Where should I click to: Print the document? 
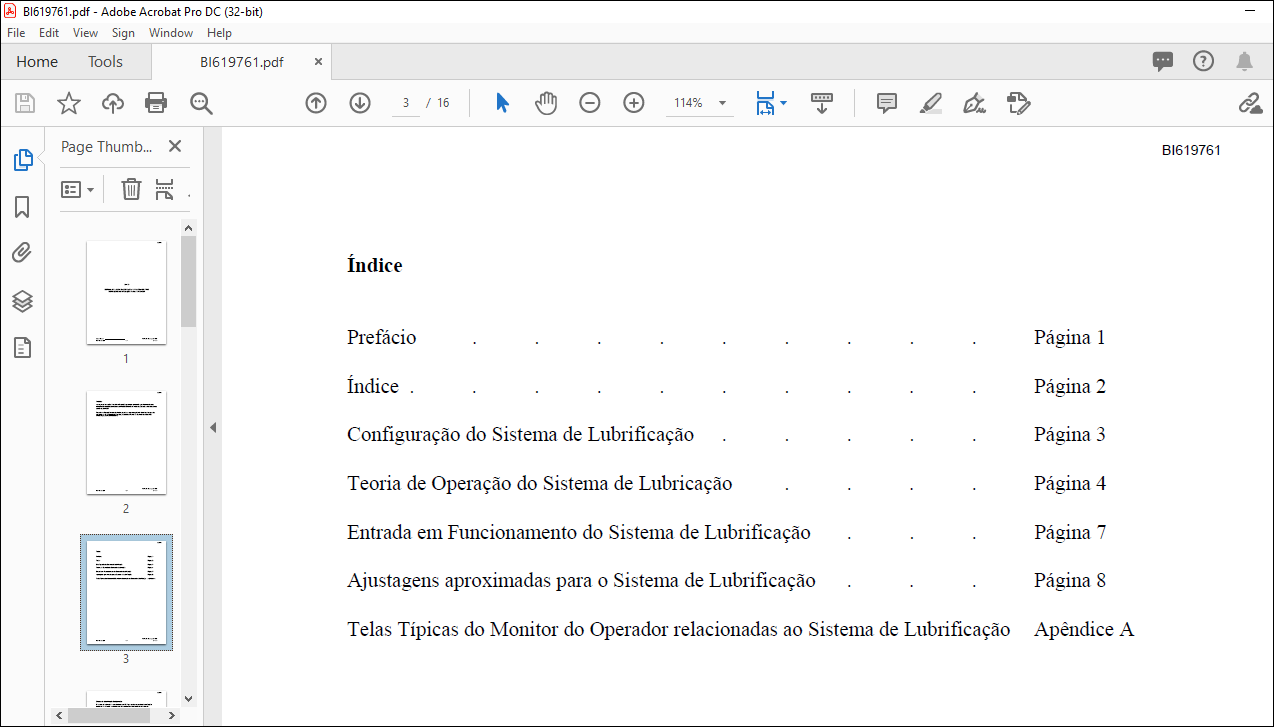[x=156, y=103]
